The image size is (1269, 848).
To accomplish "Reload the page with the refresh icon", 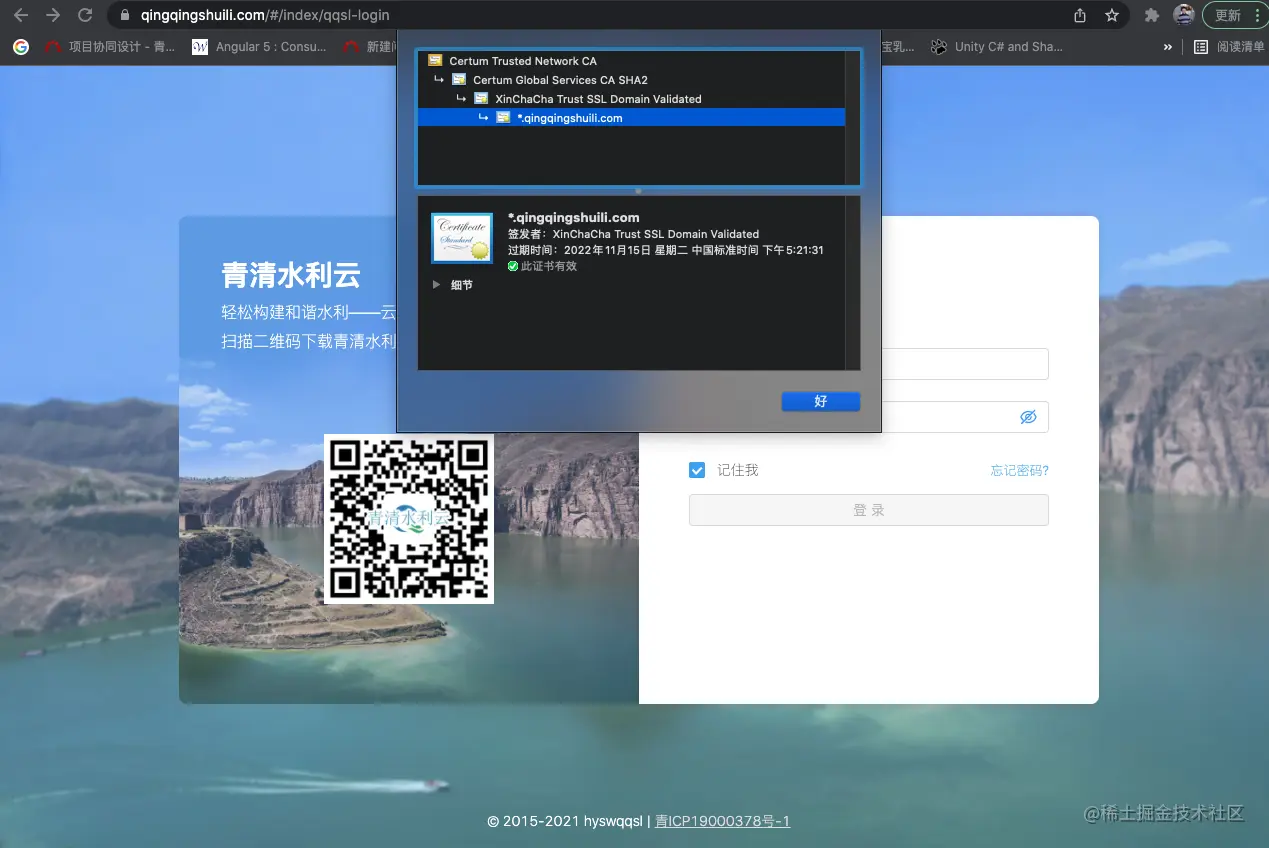I will click(86, 15).
